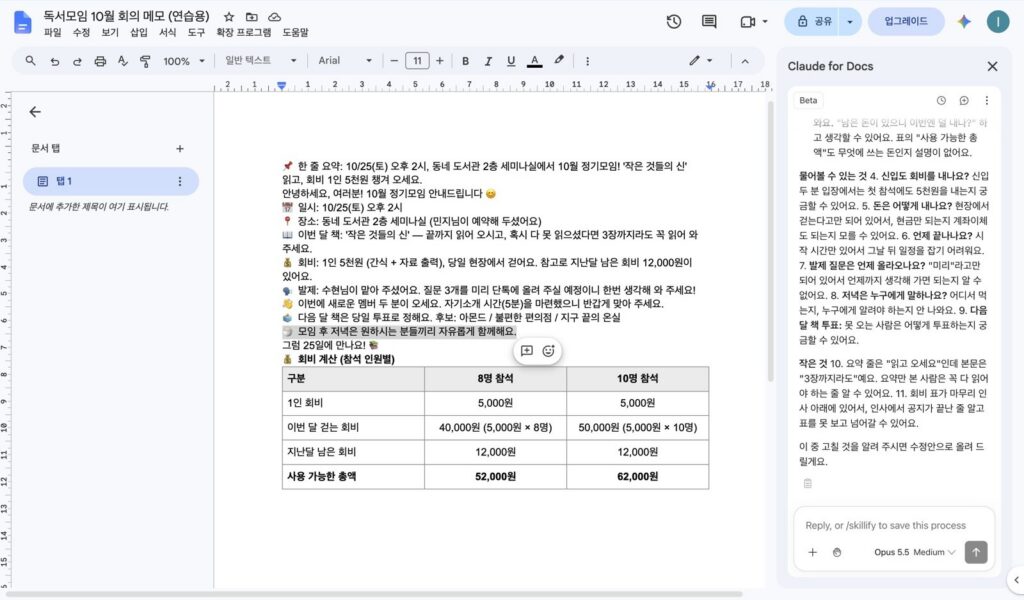
Task: Open Claude panel more options
Action: [987, 101]
